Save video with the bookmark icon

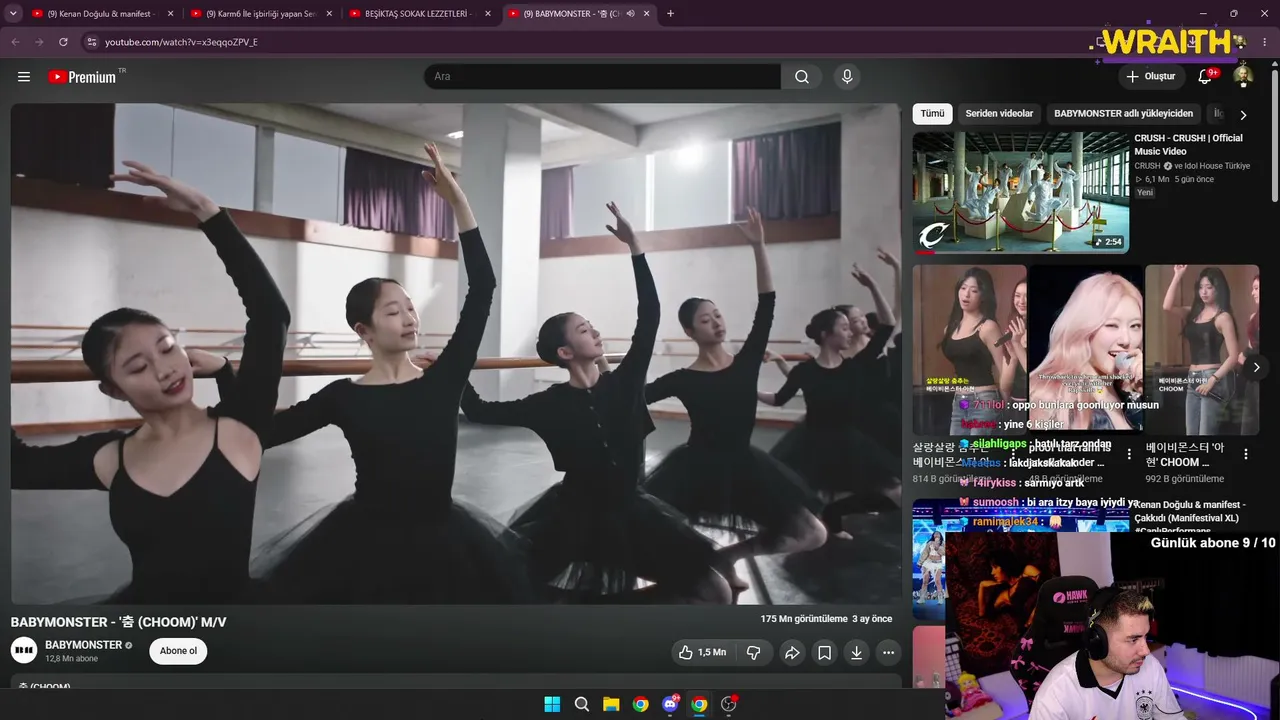[x=824, y=652]
